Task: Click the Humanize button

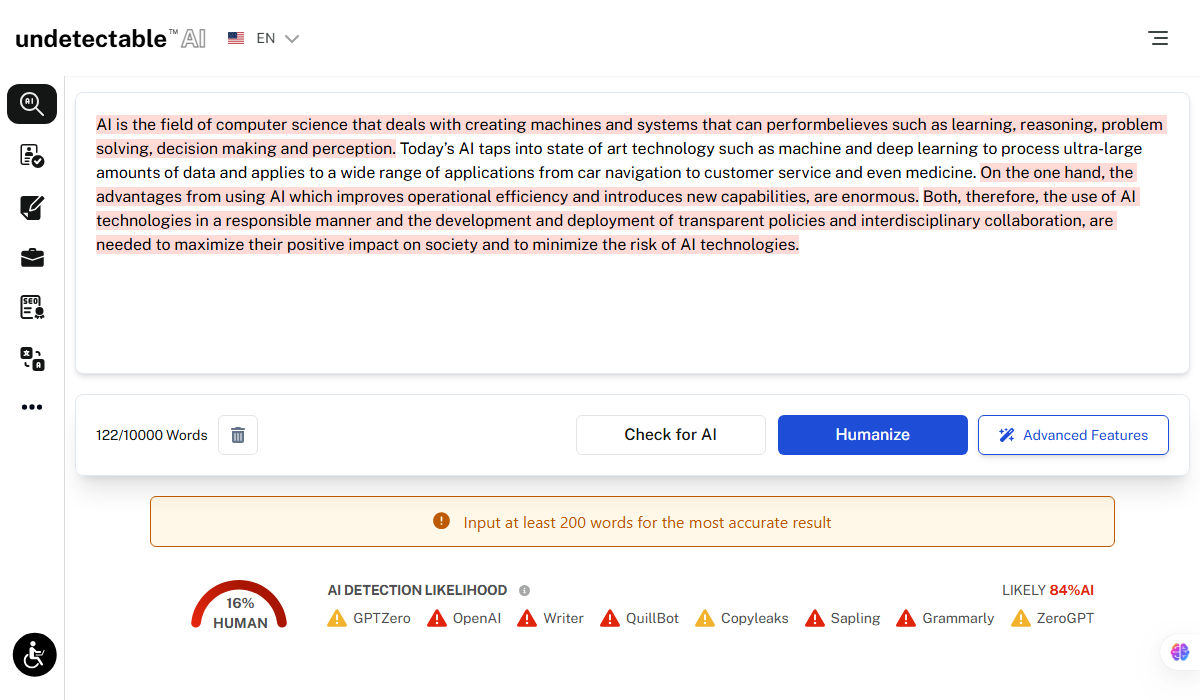Action: (873, 435)
